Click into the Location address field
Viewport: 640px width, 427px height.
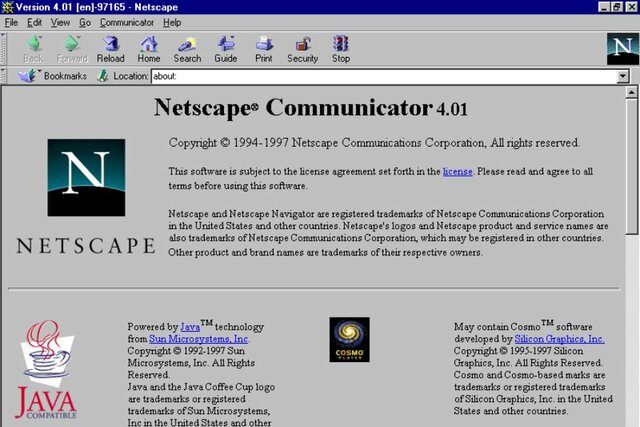coord(384,76)
